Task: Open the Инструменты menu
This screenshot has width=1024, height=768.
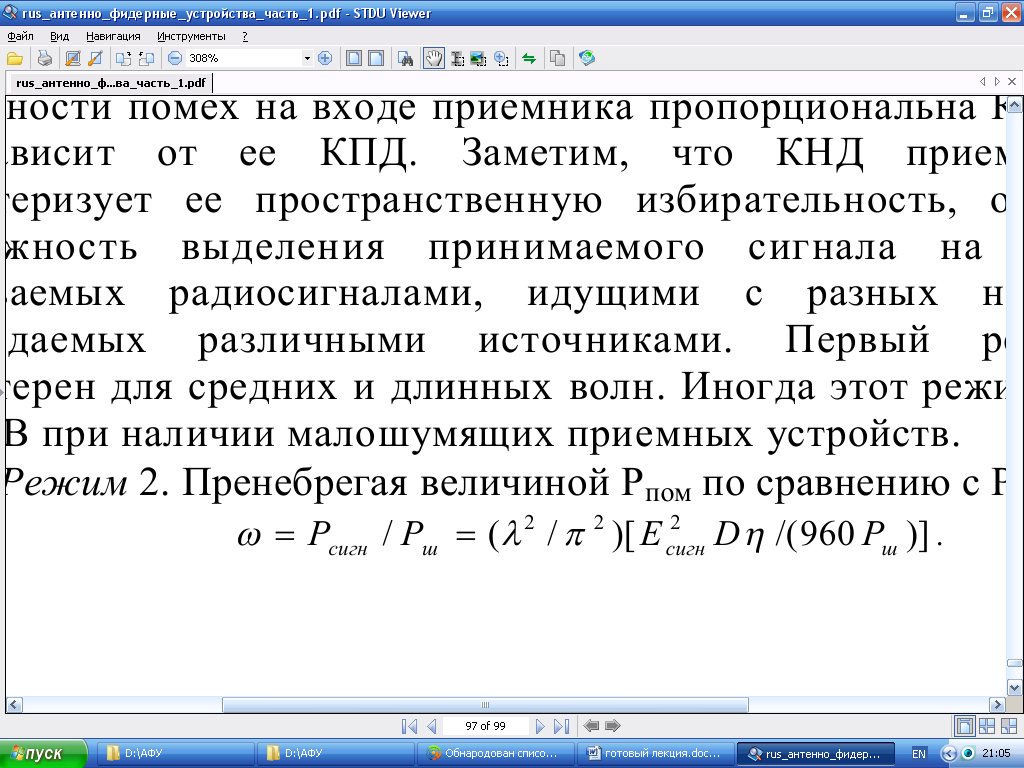Action: coord(191,36)
